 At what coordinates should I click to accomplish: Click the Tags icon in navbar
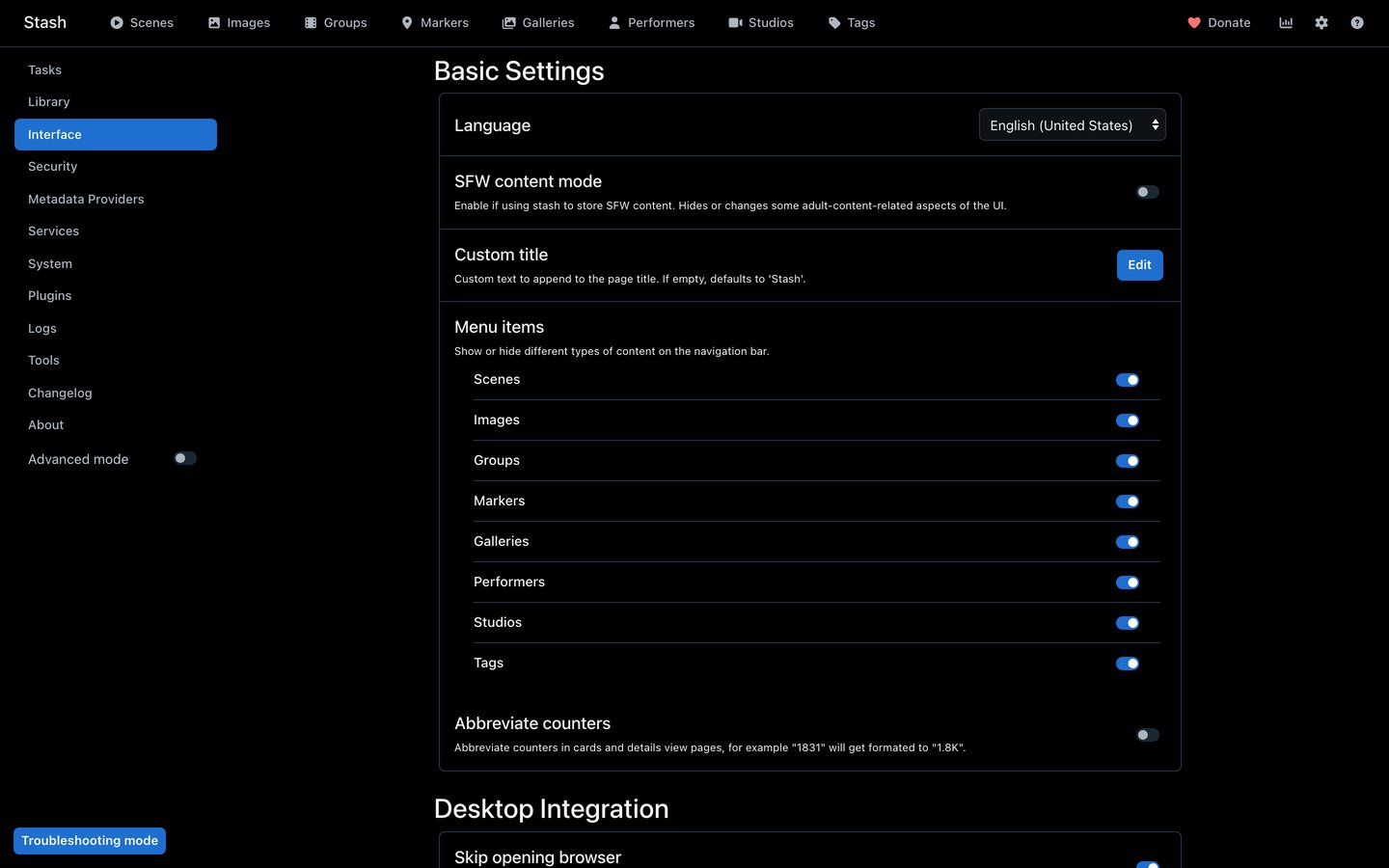click(x=834, y=23)
